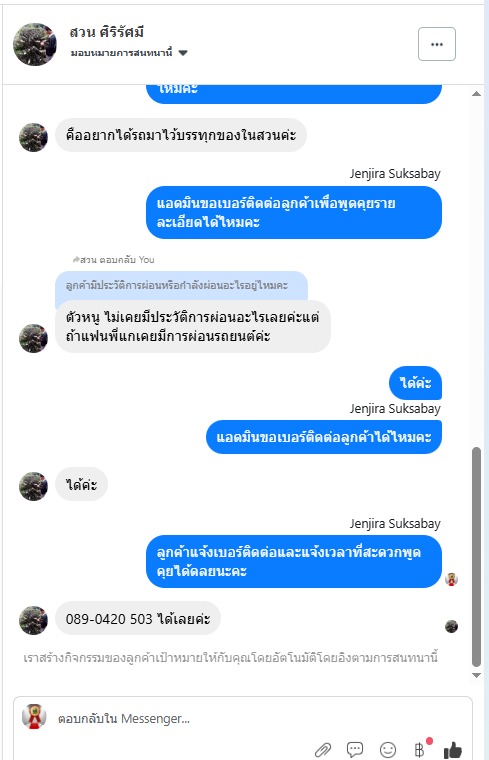Click the สวน ศิริรัศมี header profile picture
Viewport: 489px width, 760px height.
click(x=35, y=44)
